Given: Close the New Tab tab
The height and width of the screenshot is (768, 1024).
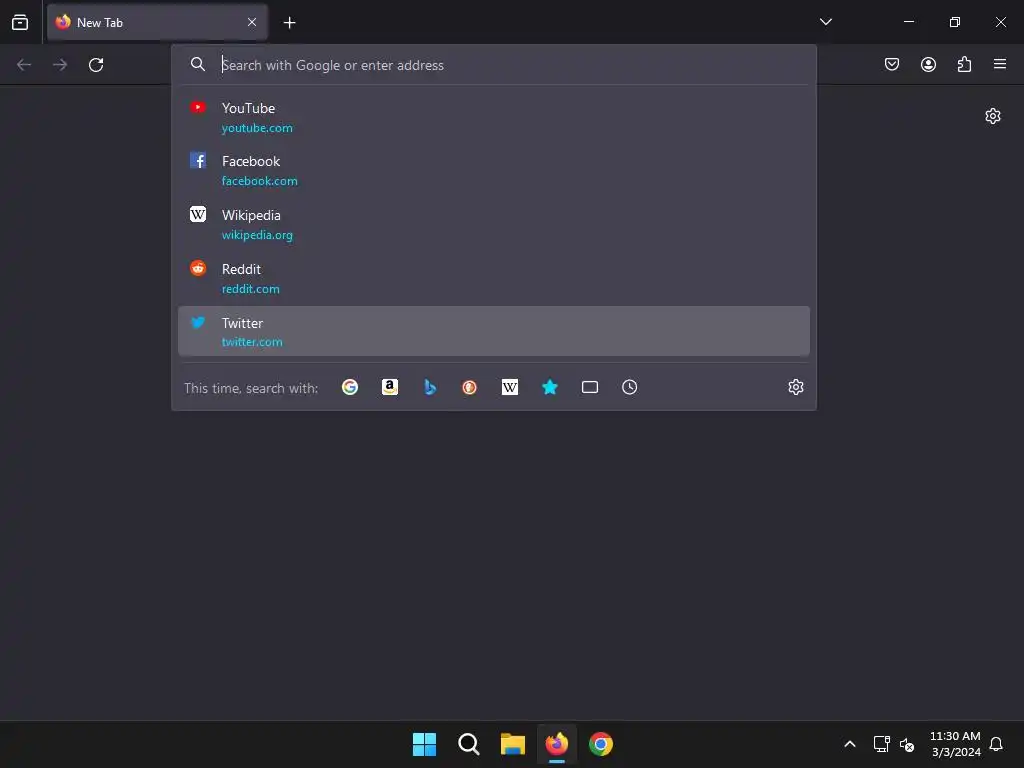Looking at the screenshot, I should pyautogui.click(x=252, y=22).
